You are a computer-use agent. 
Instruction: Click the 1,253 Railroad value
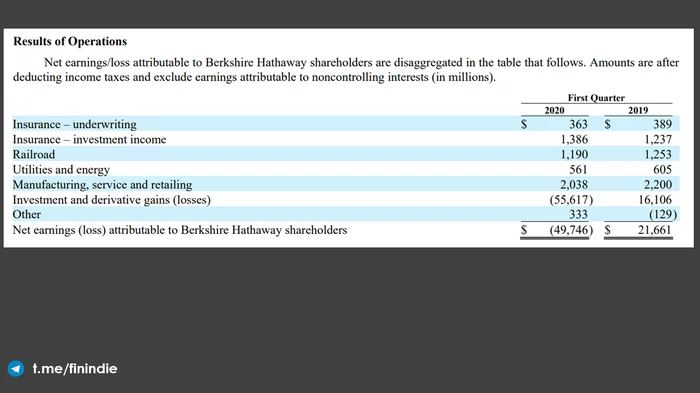(x=658, y=155)
